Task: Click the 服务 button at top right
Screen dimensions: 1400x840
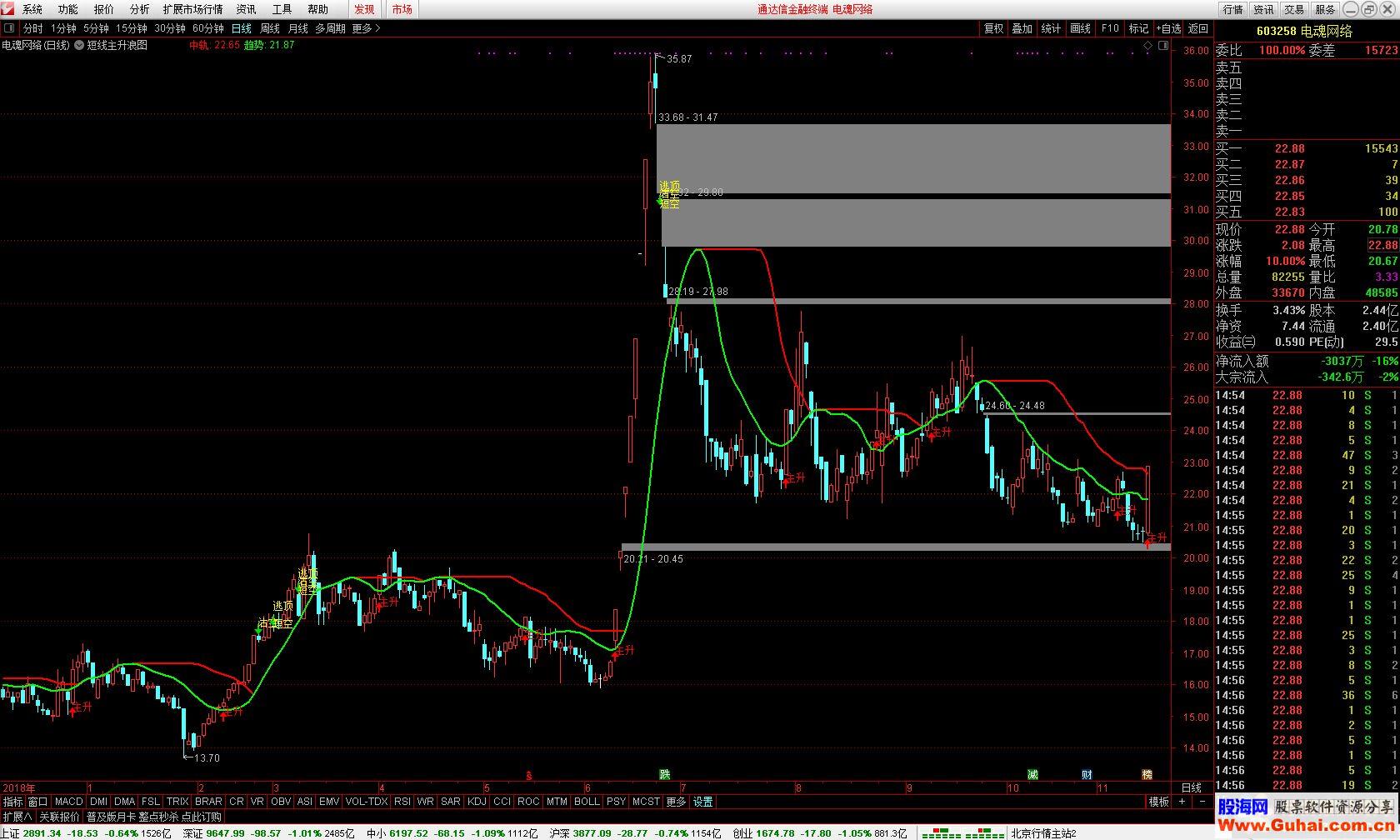Action: [x=1325, y=9]
